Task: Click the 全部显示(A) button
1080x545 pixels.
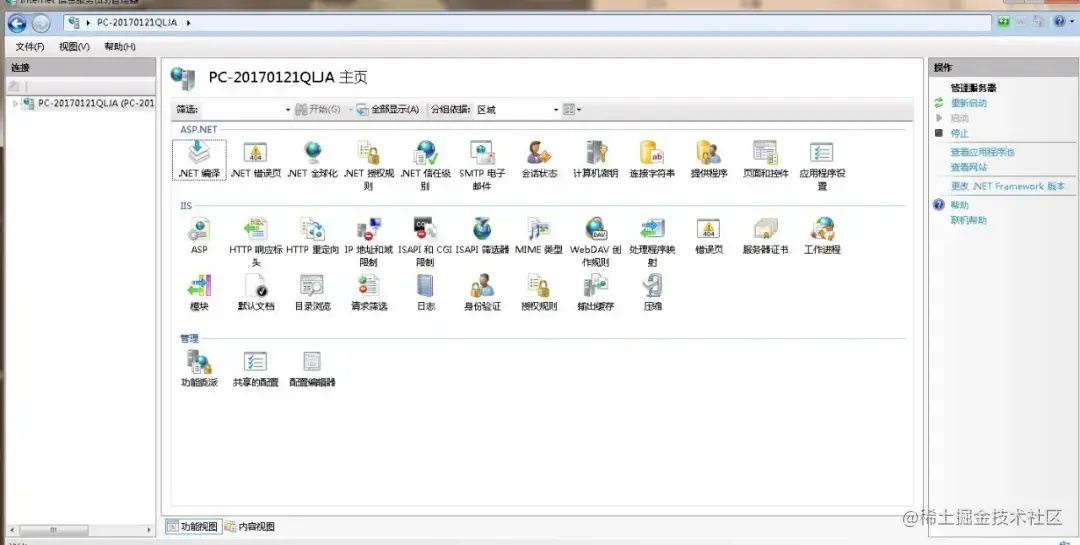Action: 388,110
